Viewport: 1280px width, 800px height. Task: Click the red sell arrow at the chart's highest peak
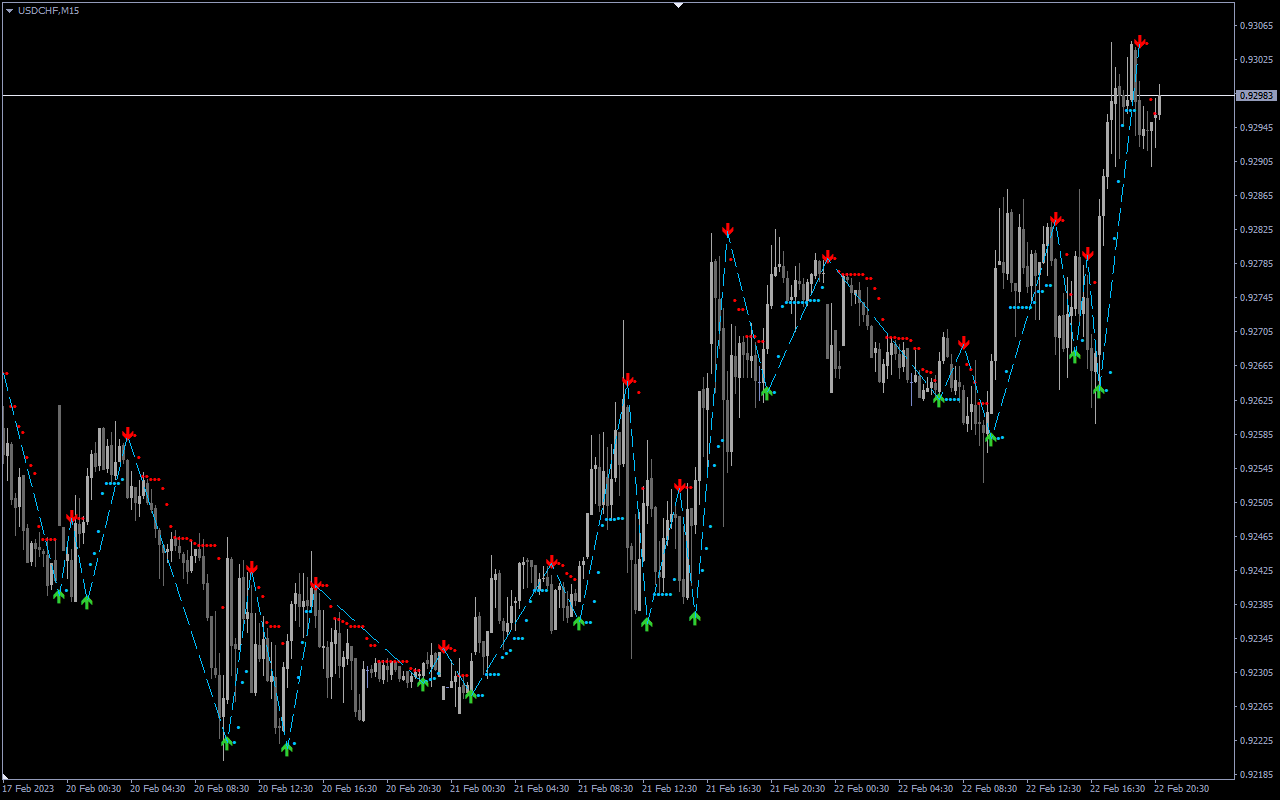[1139, 42]
